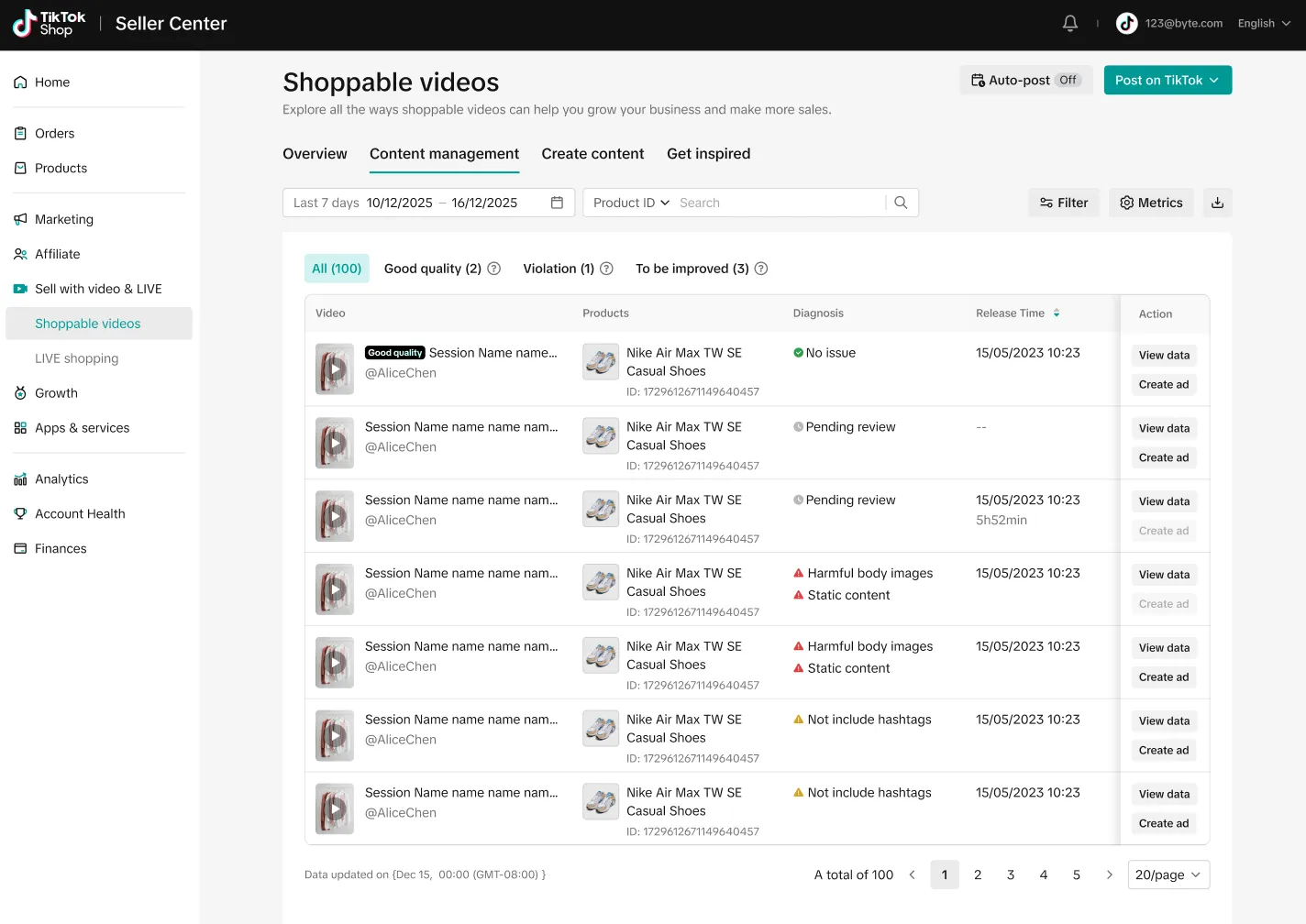
Task: Select the All (100) filter chip
Action: 337,269
